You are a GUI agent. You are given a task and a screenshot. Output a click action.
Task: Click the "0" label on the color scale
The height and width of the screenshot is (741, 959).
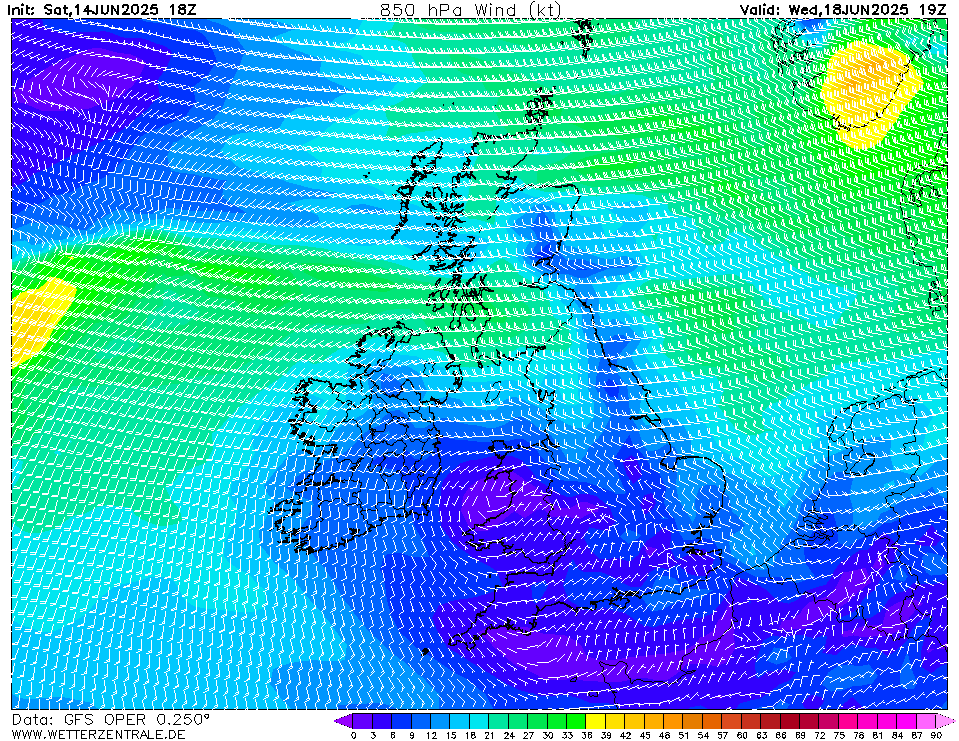354,735
